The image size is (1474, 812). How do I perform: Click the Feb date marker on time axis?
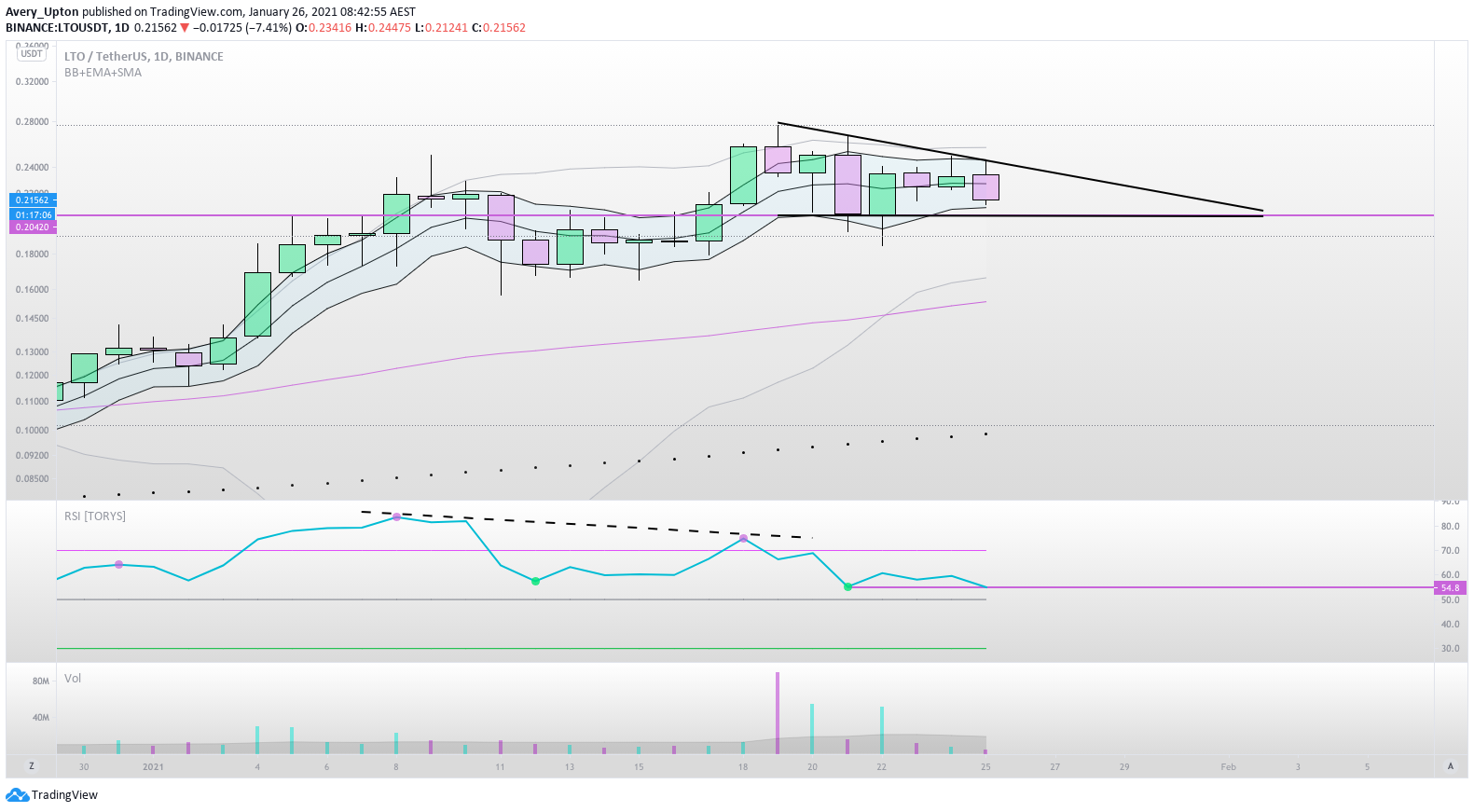tap(1229, 767)
